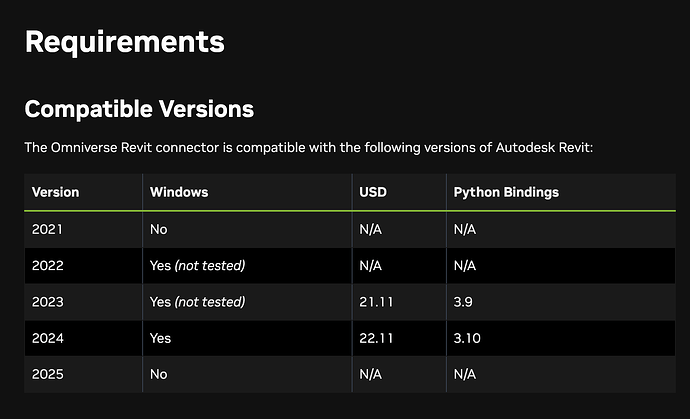Click the USD column header
The width and height of the screenshot is (690, 419).
(372, 192)
